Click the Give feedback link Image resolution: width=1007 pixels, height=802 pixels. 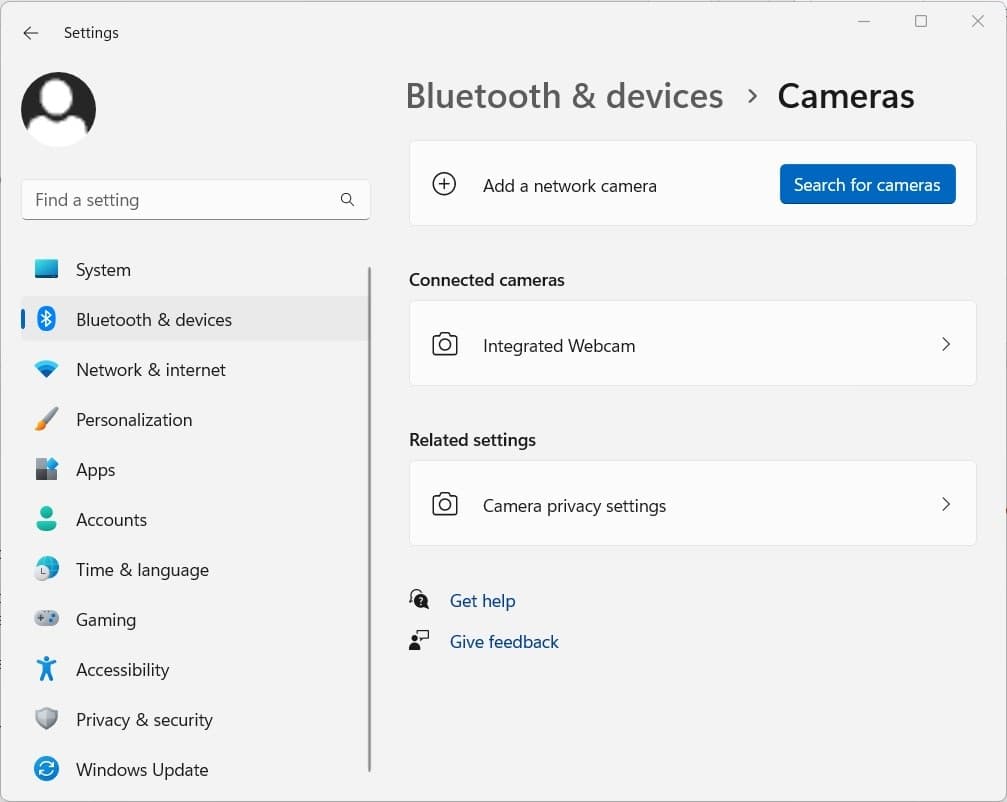(x=504, y=642)
